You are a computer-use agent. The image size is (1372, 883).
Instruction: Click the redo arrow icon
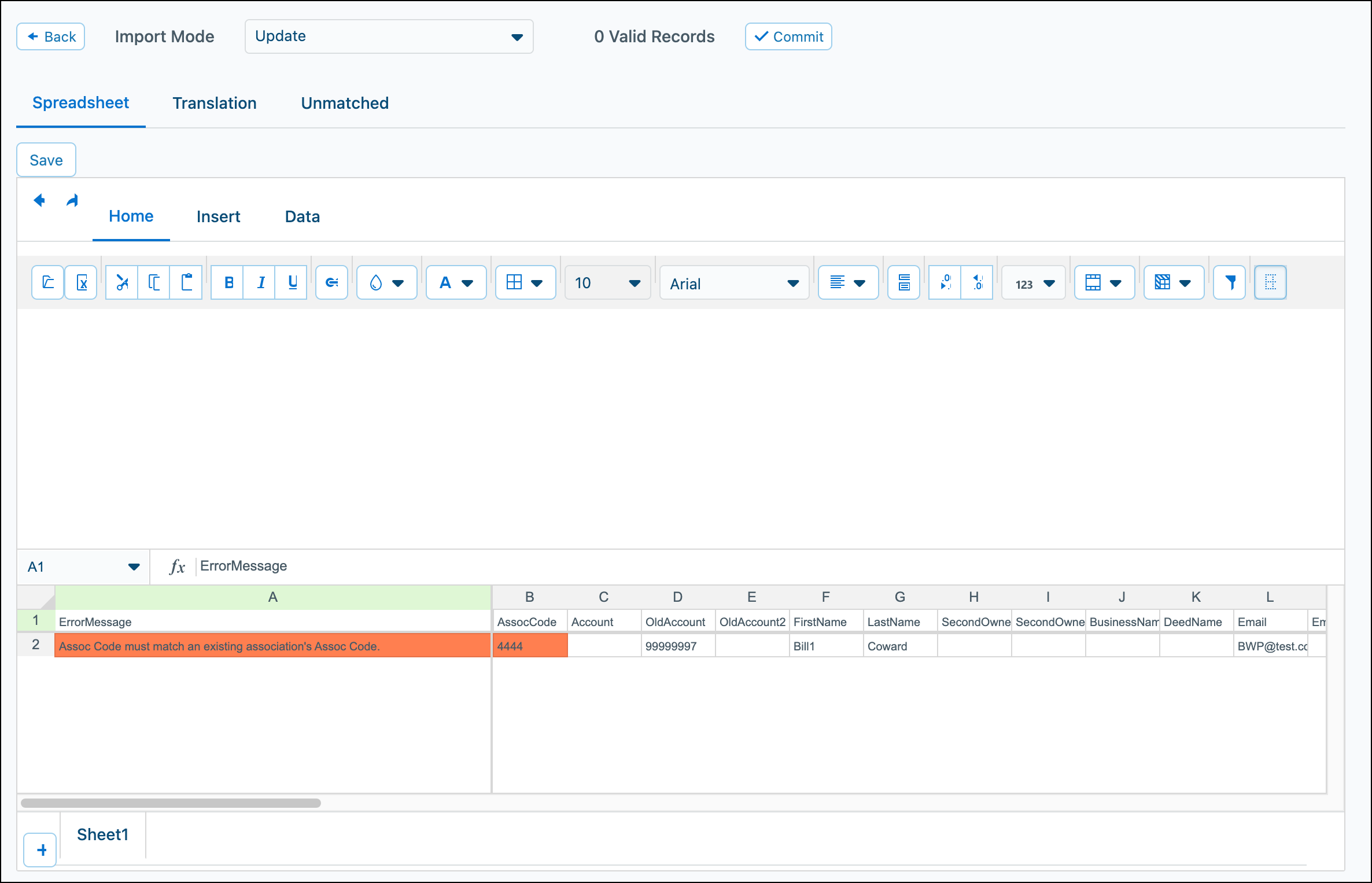click(x=72, y=200)
